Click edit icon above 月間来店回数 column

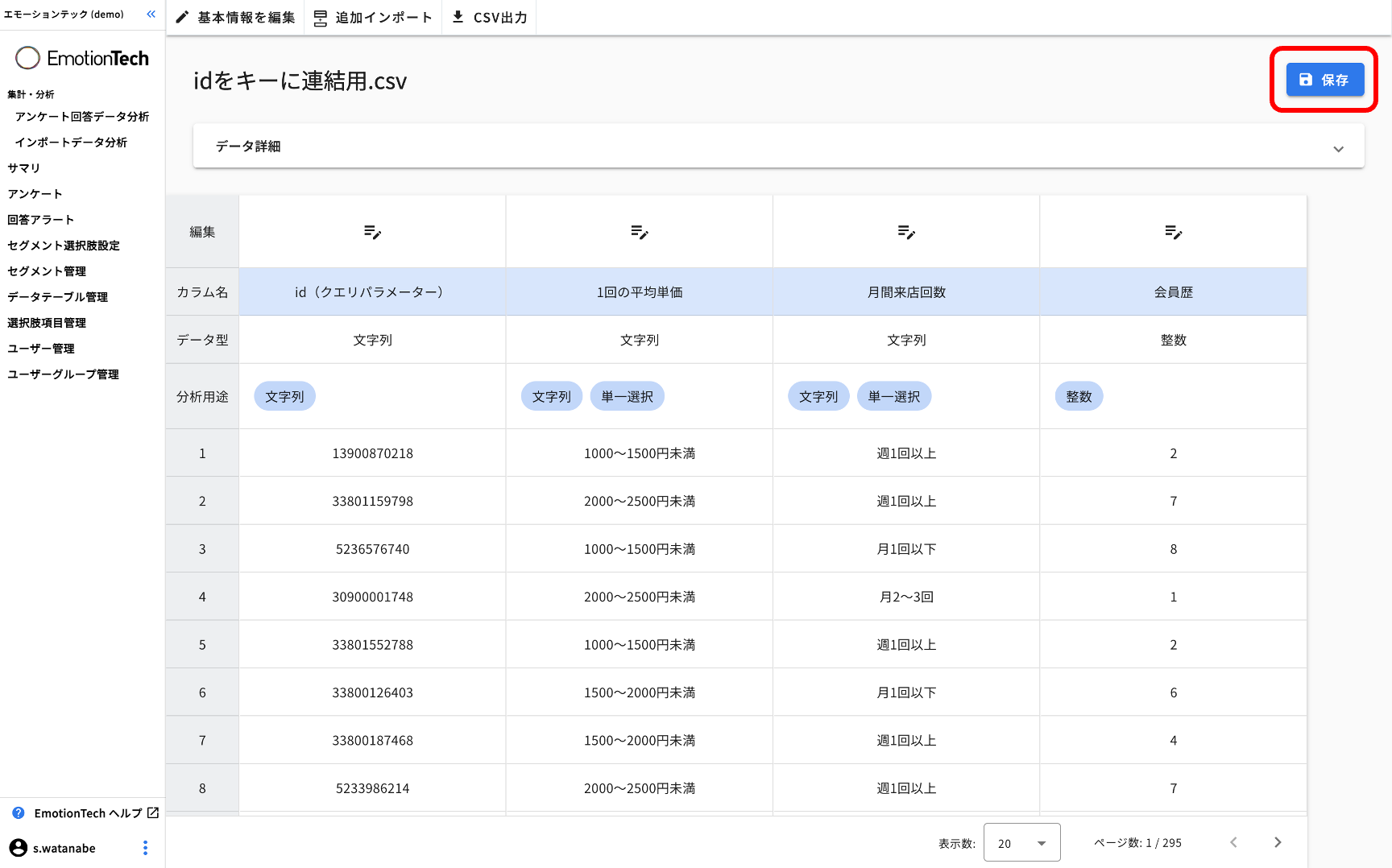tap(906, 233)
